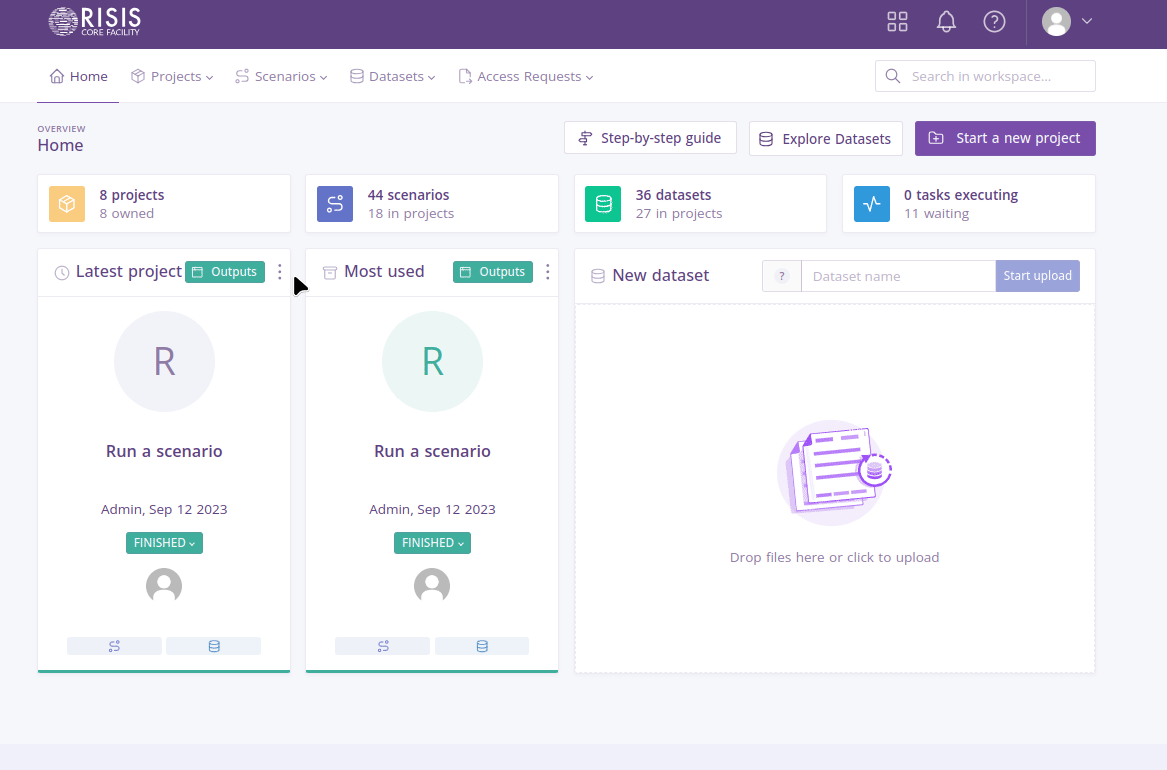Viewport: 1167px width, 770px height.
Task: Click the datasets icon under Most used card
Action: coord(482,646)
